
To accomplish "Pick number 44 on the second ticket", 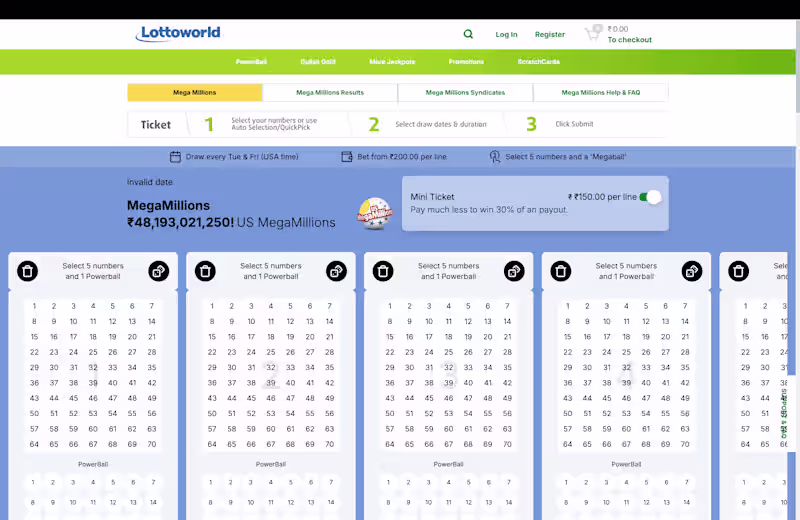I will click(232, 398).
